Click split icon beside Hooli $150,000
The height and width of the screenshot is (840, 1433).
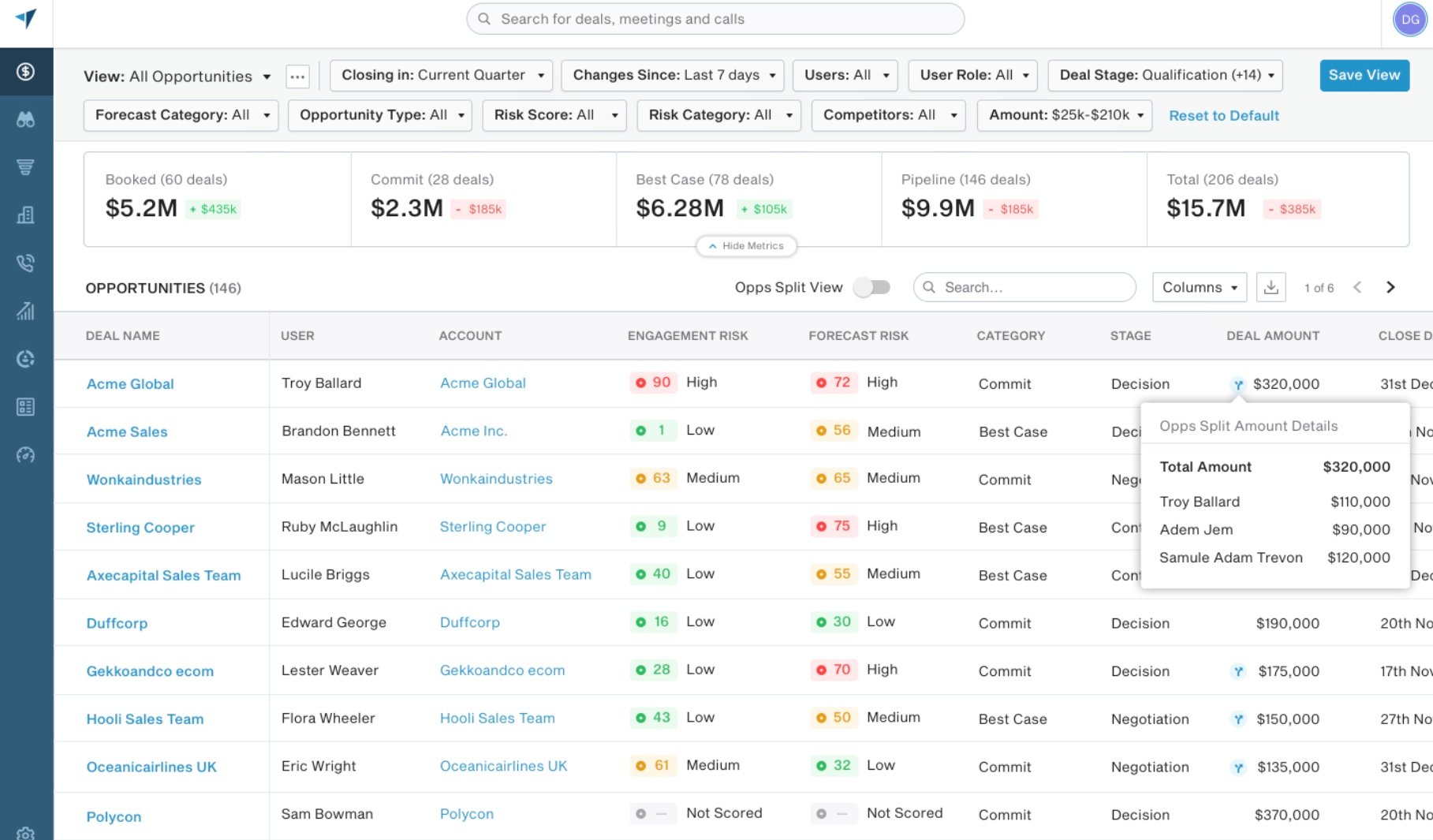[1238, 719]
